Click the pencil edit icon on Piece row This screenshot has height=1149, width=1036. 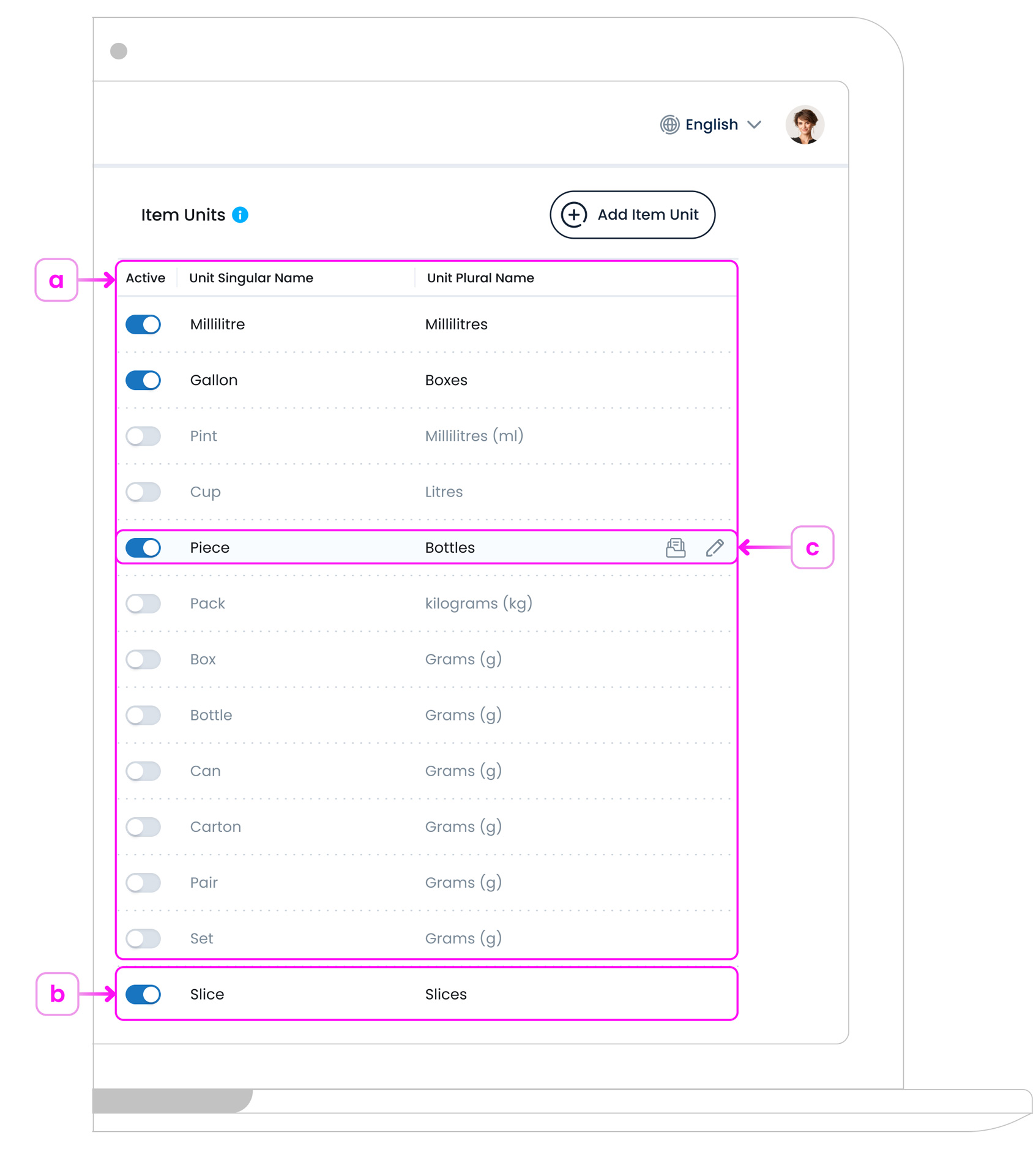tap(714, 548)
